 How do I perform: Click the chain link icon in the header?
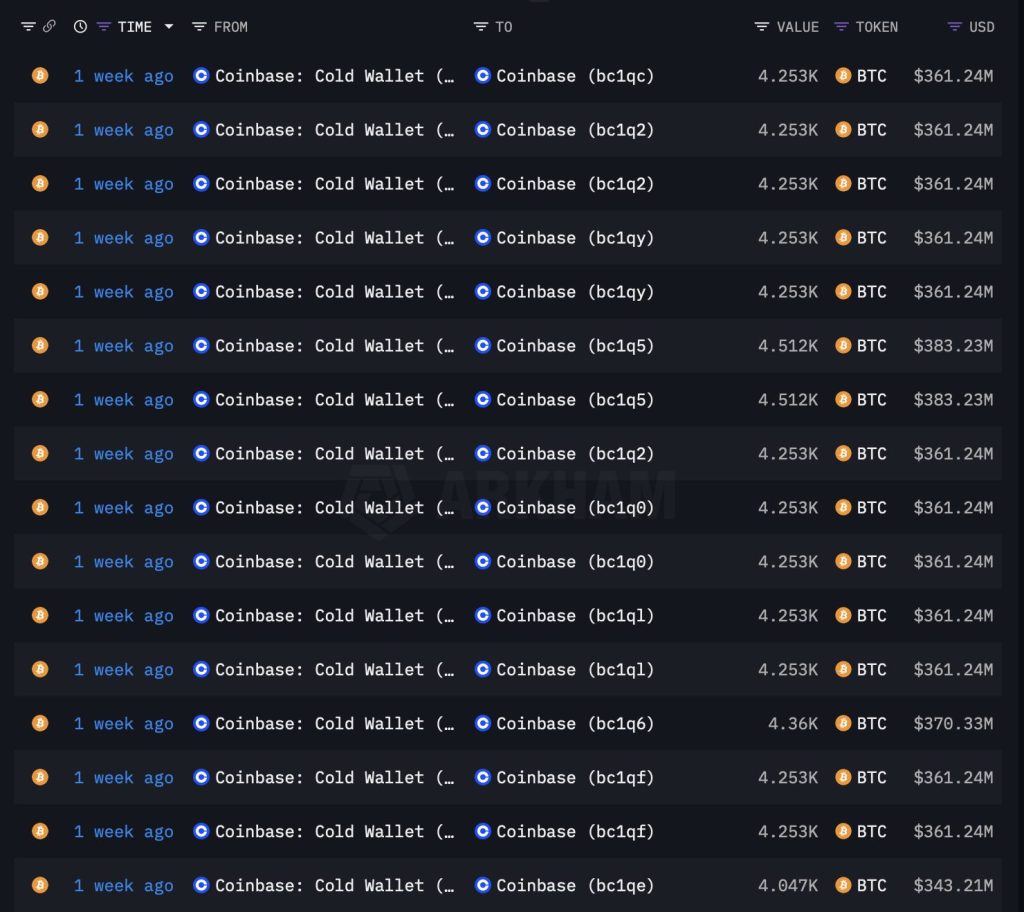point(49,27)
